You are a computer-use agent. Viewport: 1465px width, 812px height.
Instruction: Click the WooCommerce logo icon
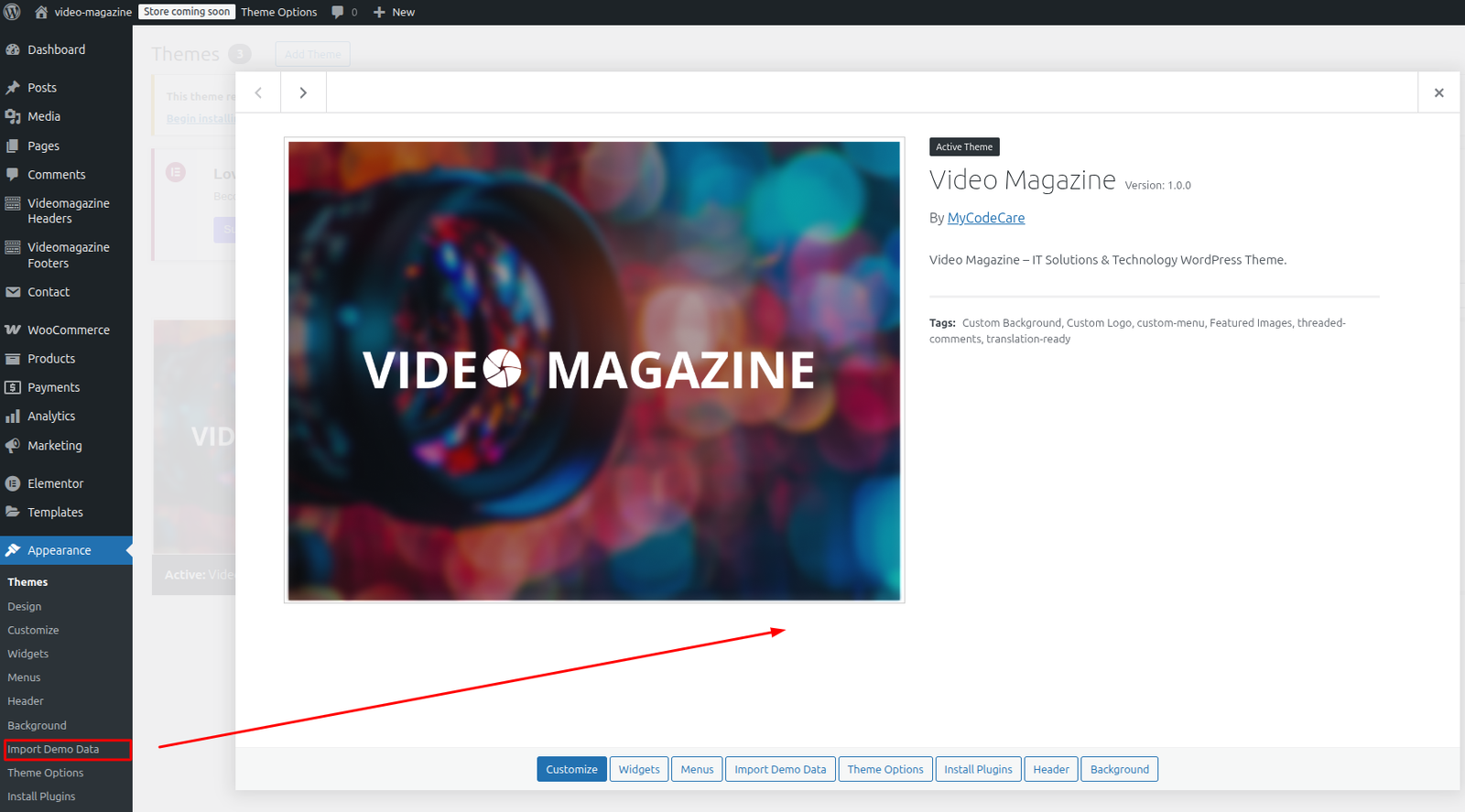pyautogui.click(x=13, y=330)
